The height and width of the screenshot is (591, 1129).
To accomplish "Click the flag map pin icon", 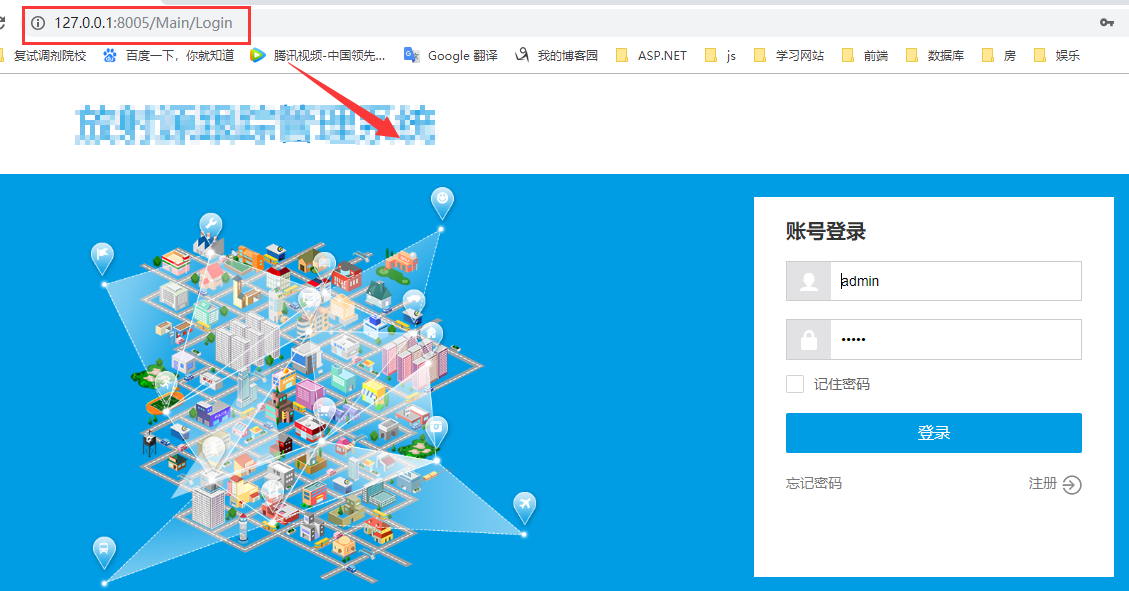I will pyautogui.click(x=102, y=258).
